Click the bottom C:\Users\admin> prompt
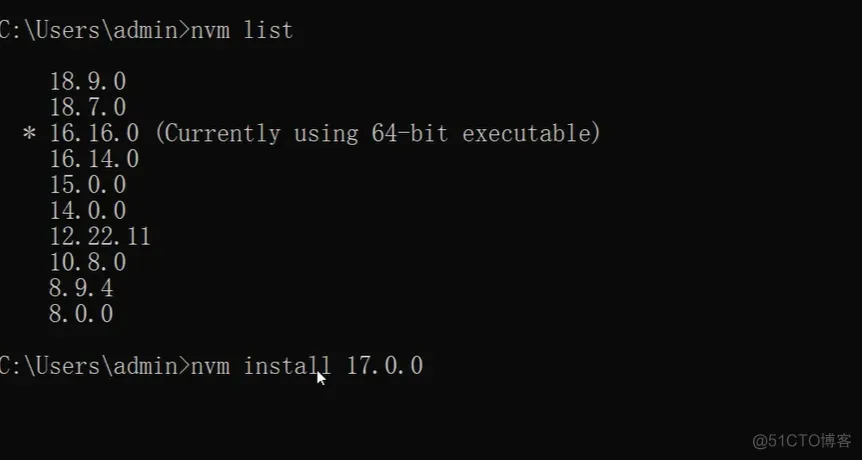Screen dimensions: 862x460 94,366
